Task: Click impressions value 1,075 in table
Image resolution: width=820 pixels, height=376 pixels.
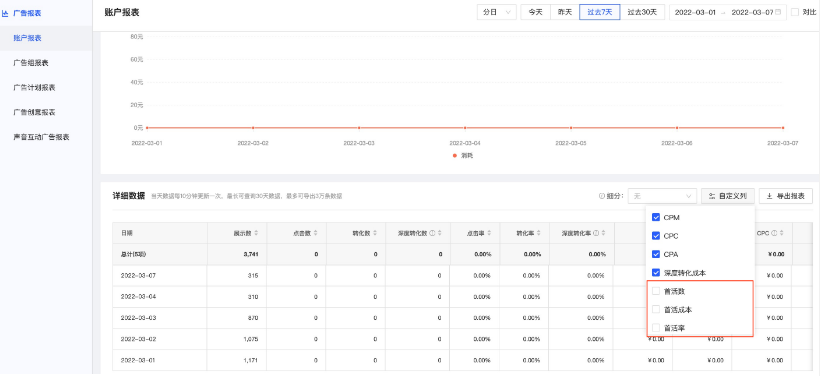Action: tap(252, 339)
